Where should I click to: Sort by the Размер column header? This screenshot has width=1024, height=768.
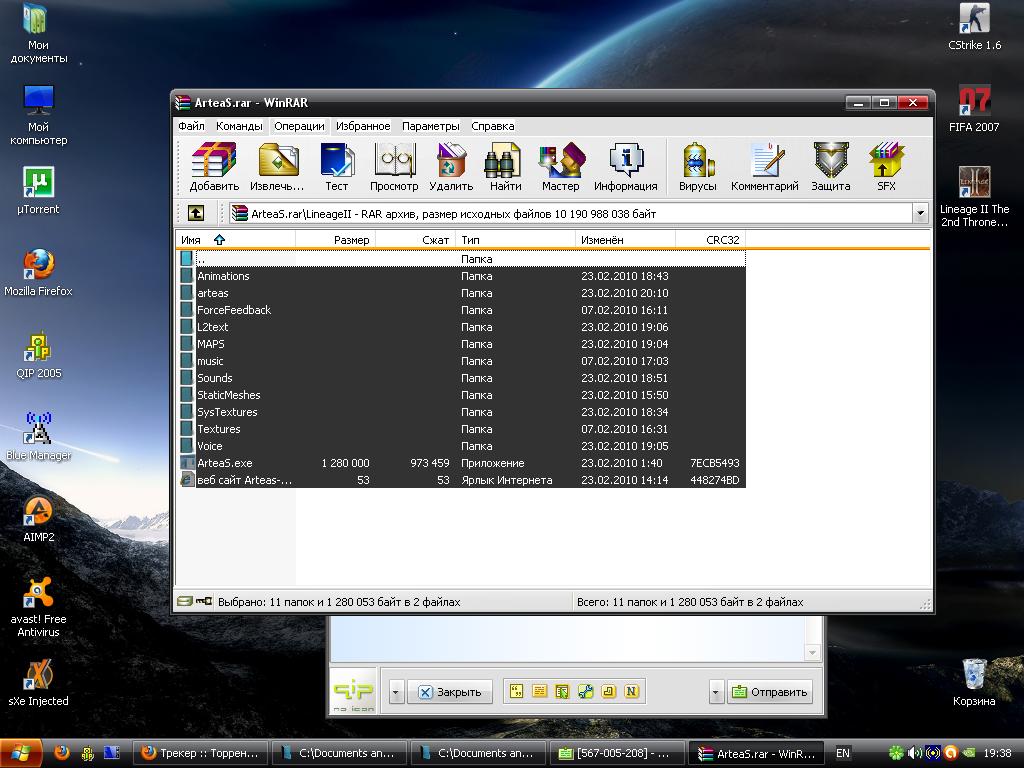(335, 240)
